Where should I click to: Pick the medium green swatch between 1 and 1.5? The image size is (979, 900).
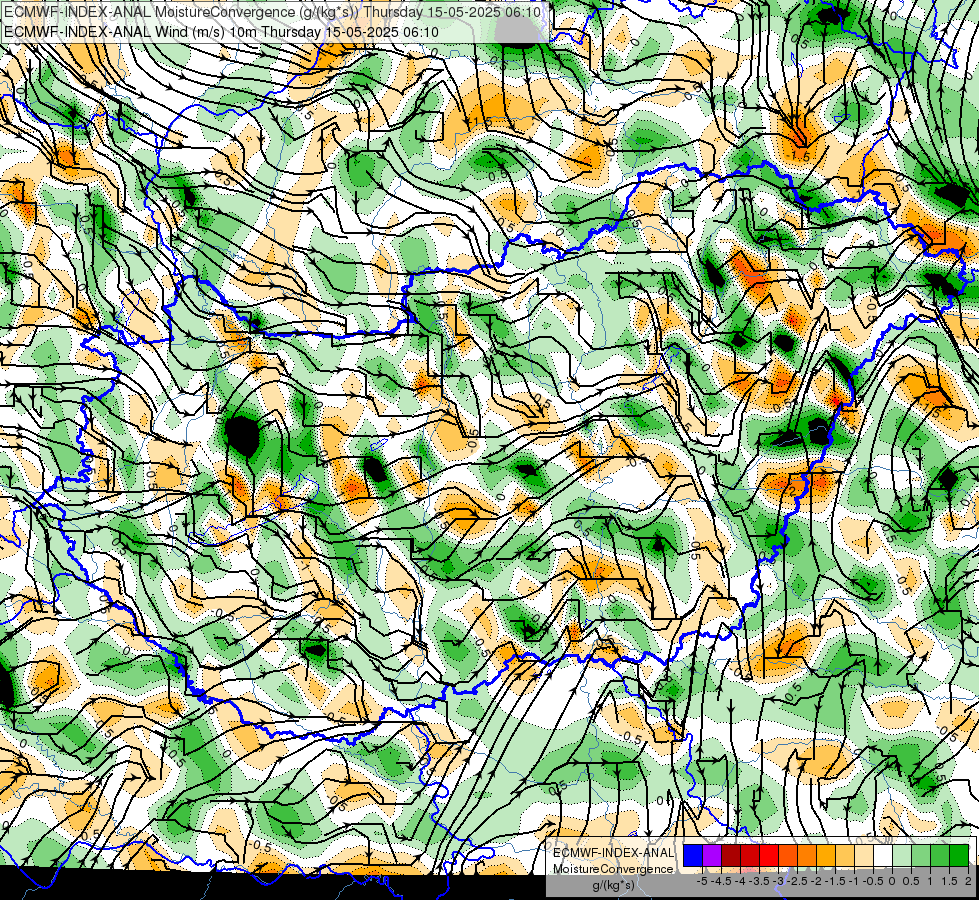click(x=940, y=855)
